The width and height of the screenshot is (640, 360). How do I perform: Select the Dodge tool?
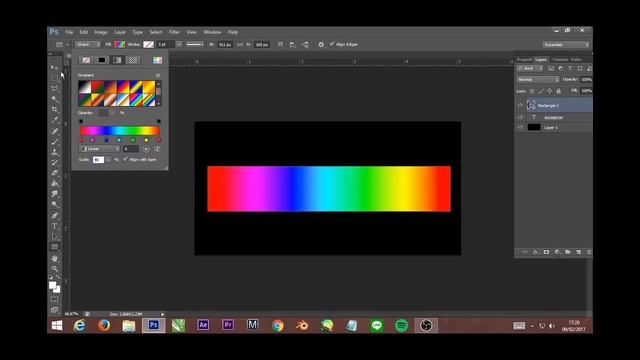54,205
